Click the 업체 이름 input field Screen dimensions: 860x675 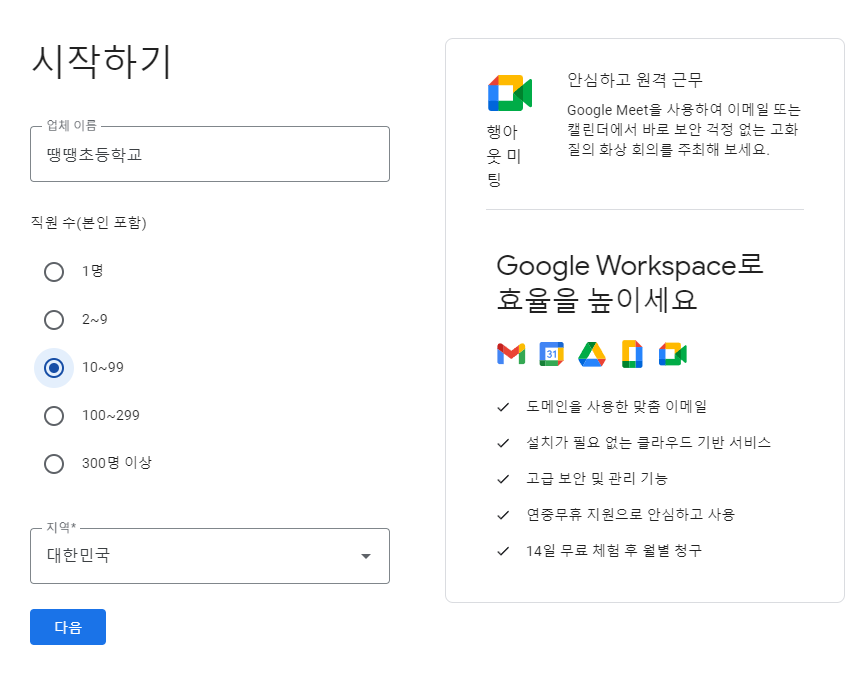point(210,154)
